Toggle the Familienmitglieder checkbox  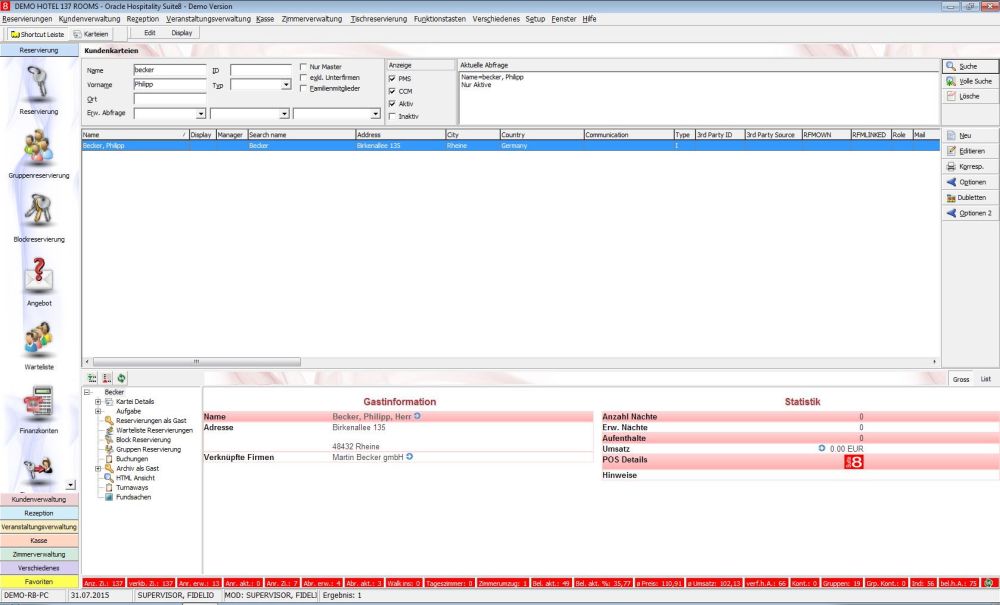[304, 88]
